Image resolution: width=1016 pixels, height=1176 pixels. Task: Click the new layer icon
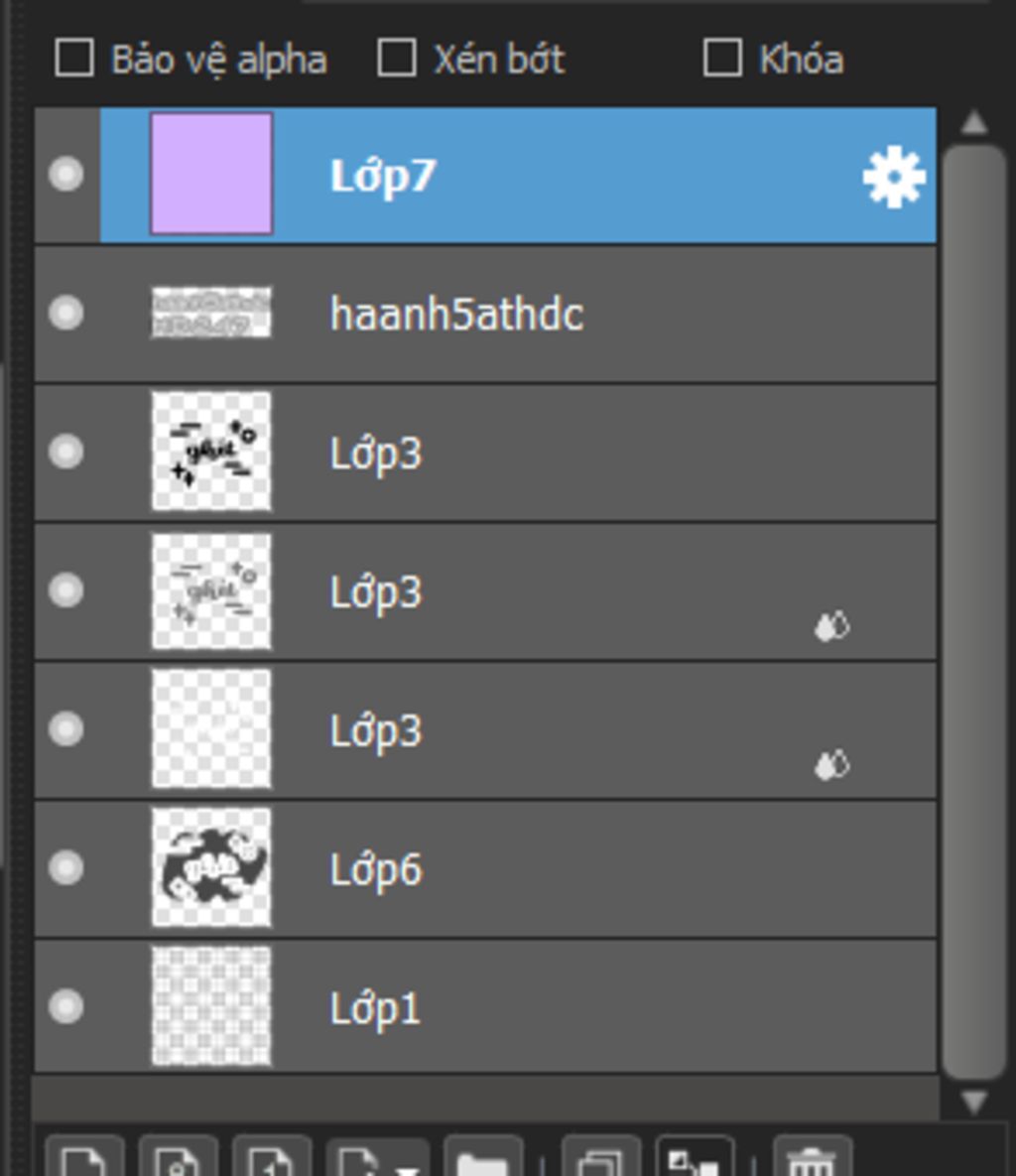pos(84,1159)
